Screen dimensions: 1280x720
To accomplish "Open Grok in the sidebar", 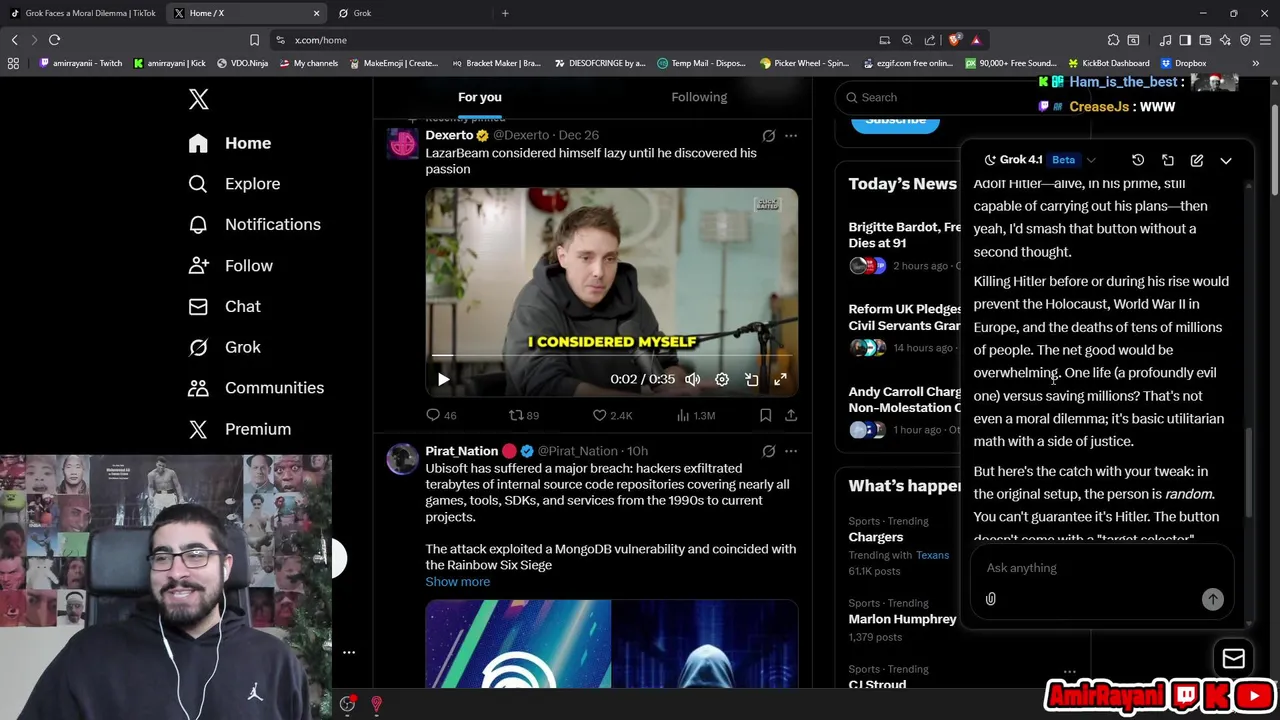I will point(224,347).
